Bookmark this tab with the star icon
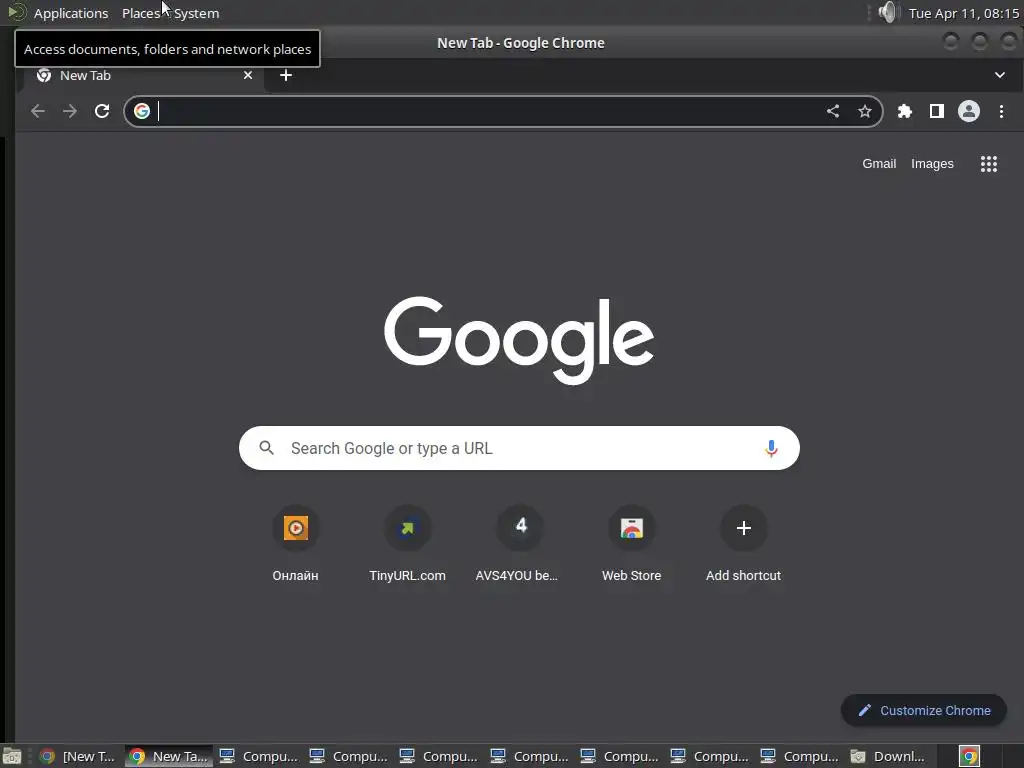Screen dimensions: 1024x768 tap(865, 111)
